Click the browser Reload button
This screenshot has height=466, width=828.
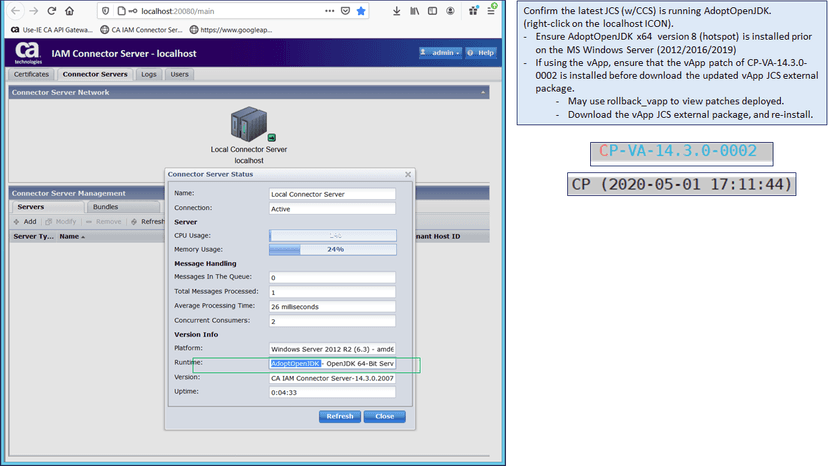click(53, 11)
